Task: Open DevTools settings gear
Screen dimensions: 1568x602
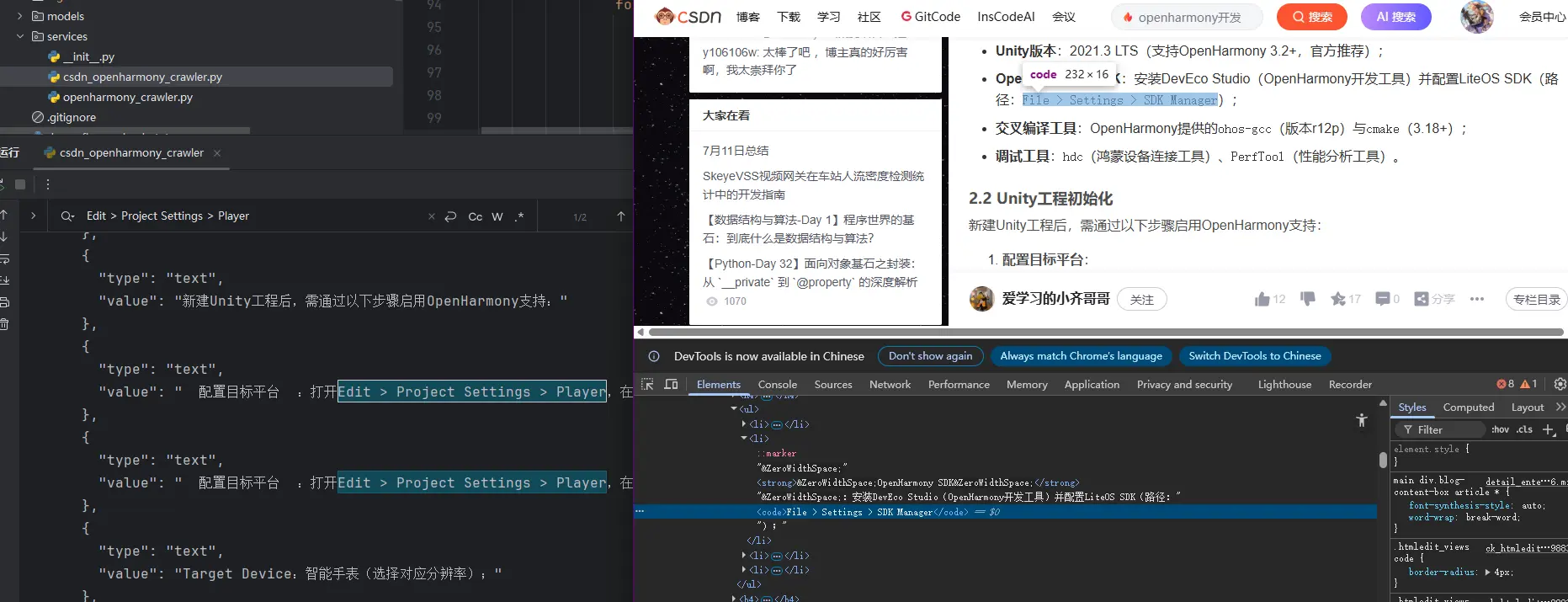Action: [1560, 384]
